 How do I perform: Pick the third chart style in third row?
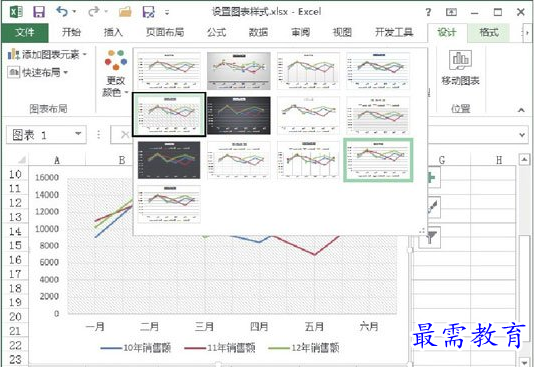(308, 160)
